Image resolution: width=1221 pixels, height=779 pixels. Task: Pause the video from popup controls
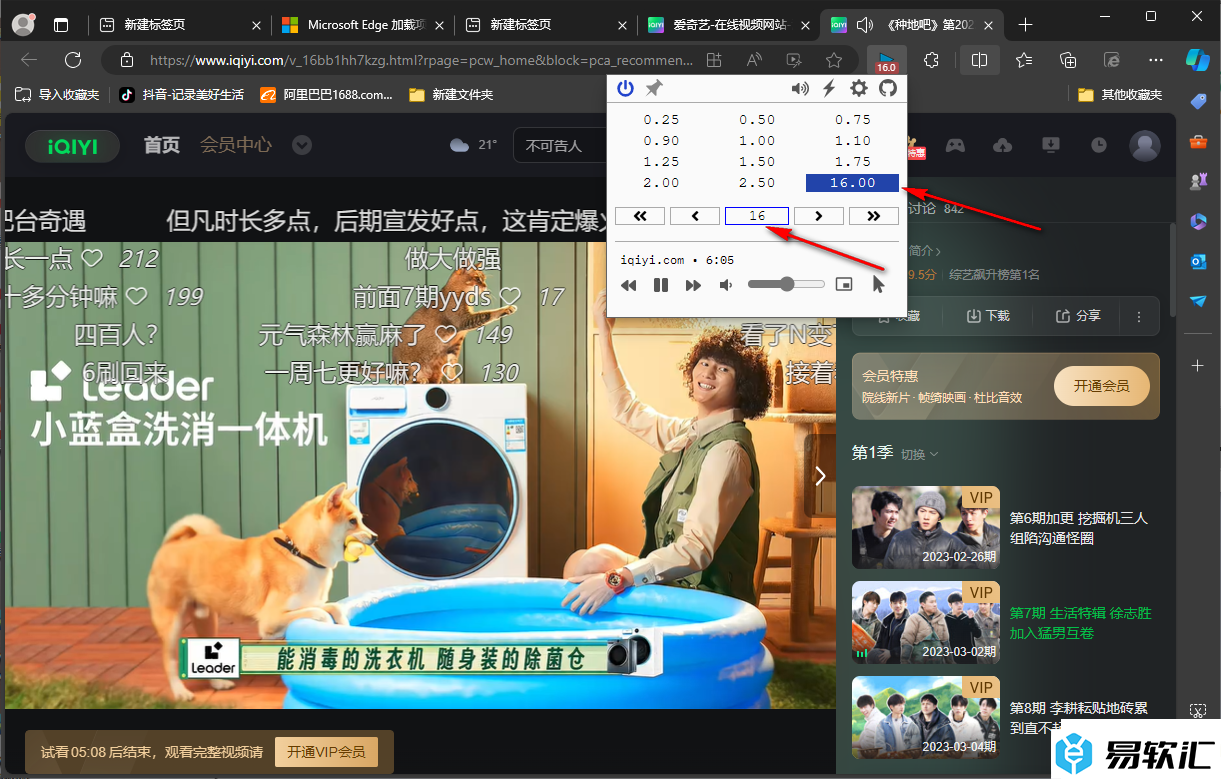coord(661,285)
